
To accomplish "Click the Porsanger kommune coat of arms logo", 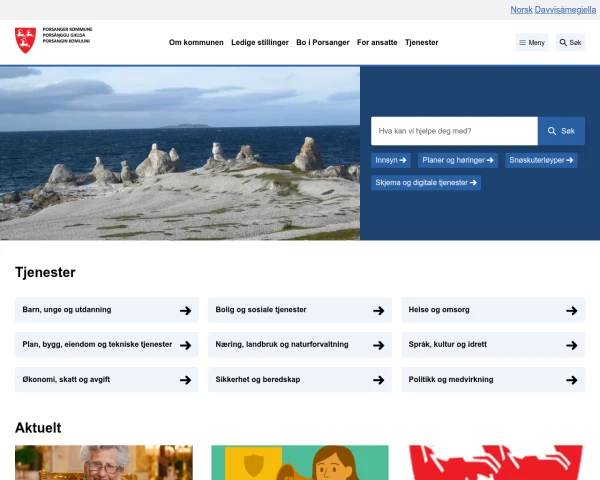I will point(25,40).
